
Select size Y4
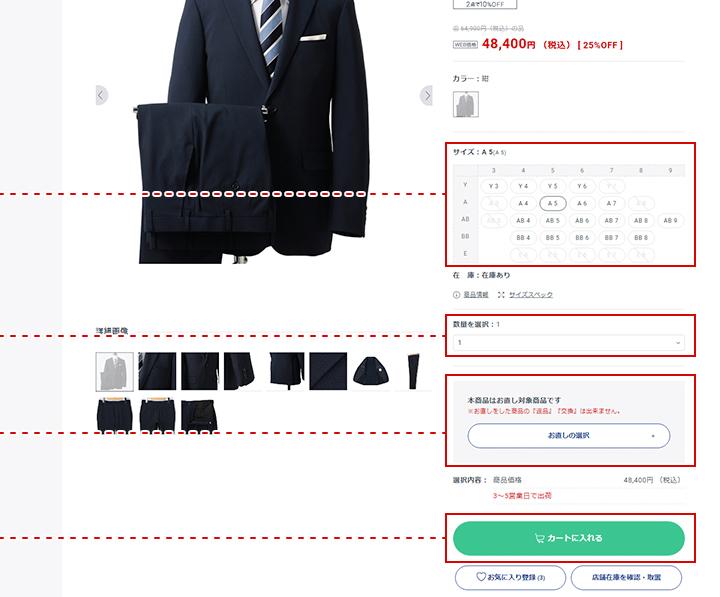tap(523, 186)
